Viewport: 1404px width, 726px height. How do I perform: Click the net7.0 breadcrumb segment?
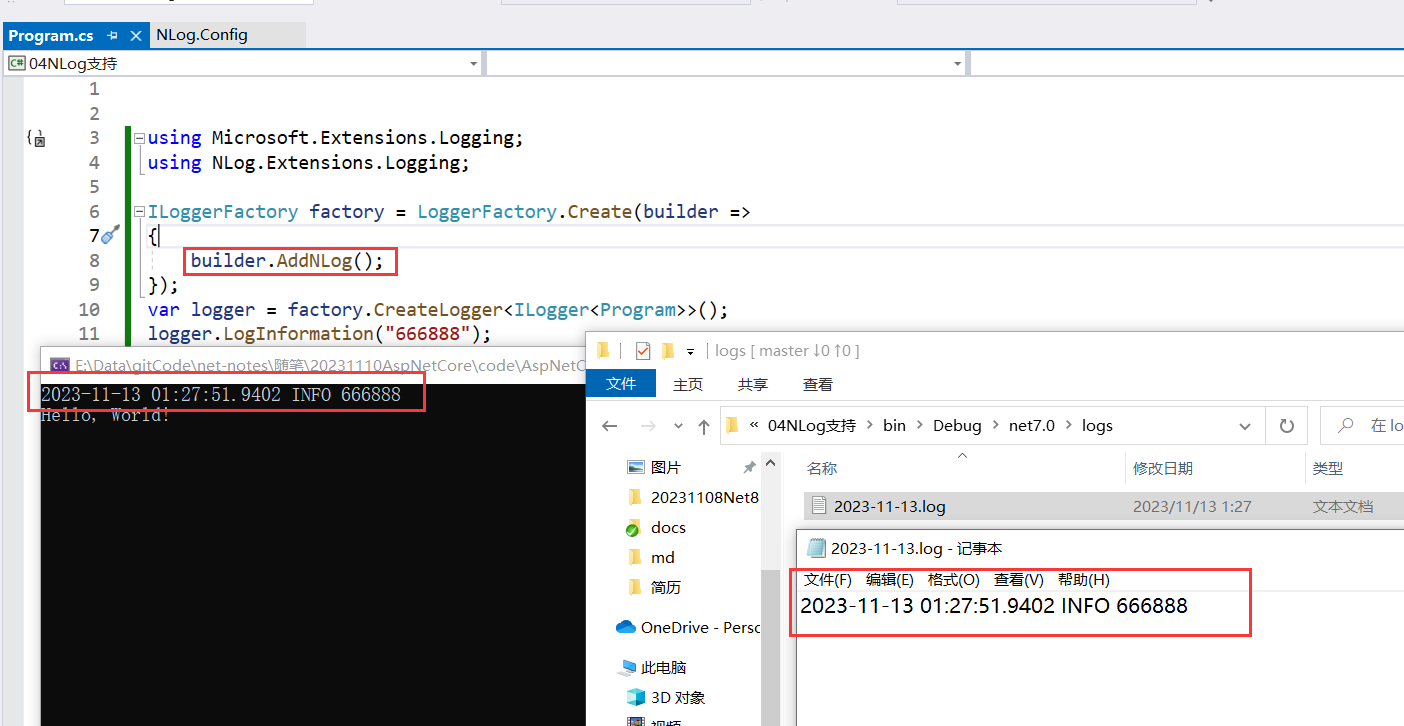pos(1032,425)
